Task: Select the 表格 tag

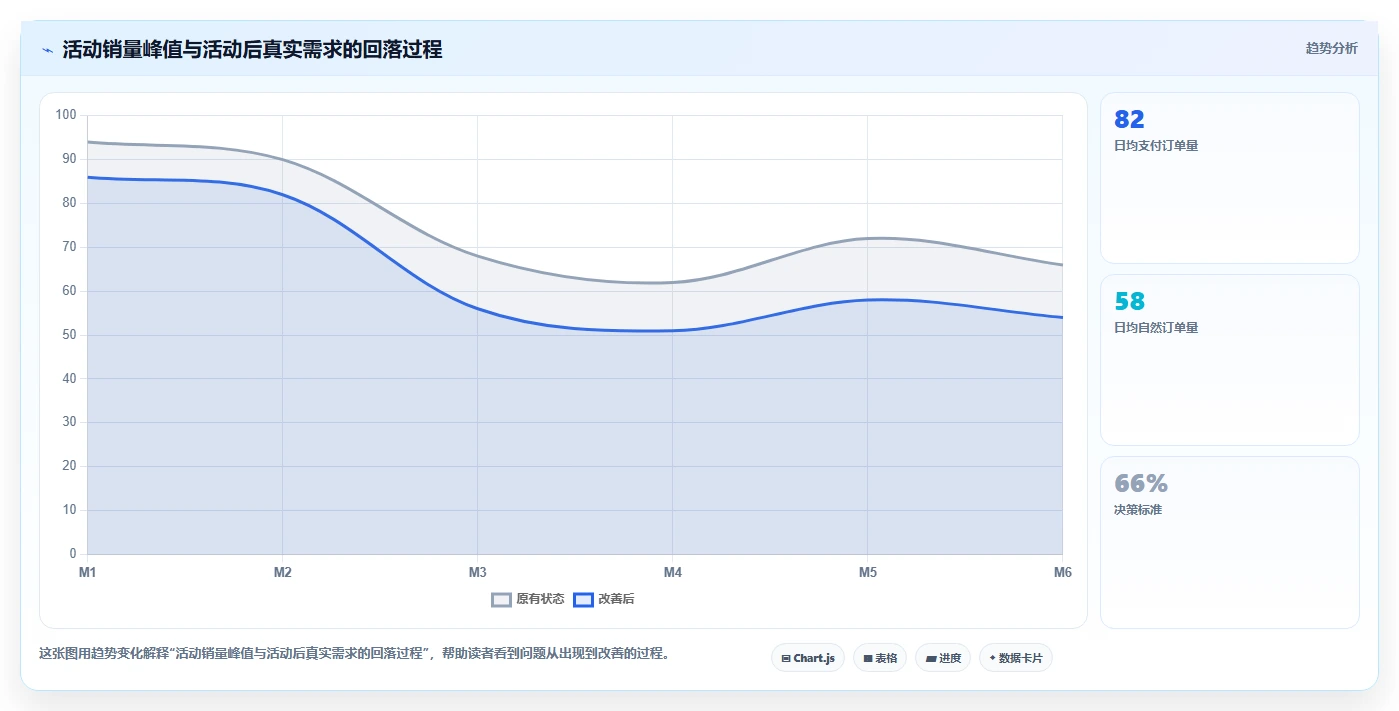Action: [880, 658]
